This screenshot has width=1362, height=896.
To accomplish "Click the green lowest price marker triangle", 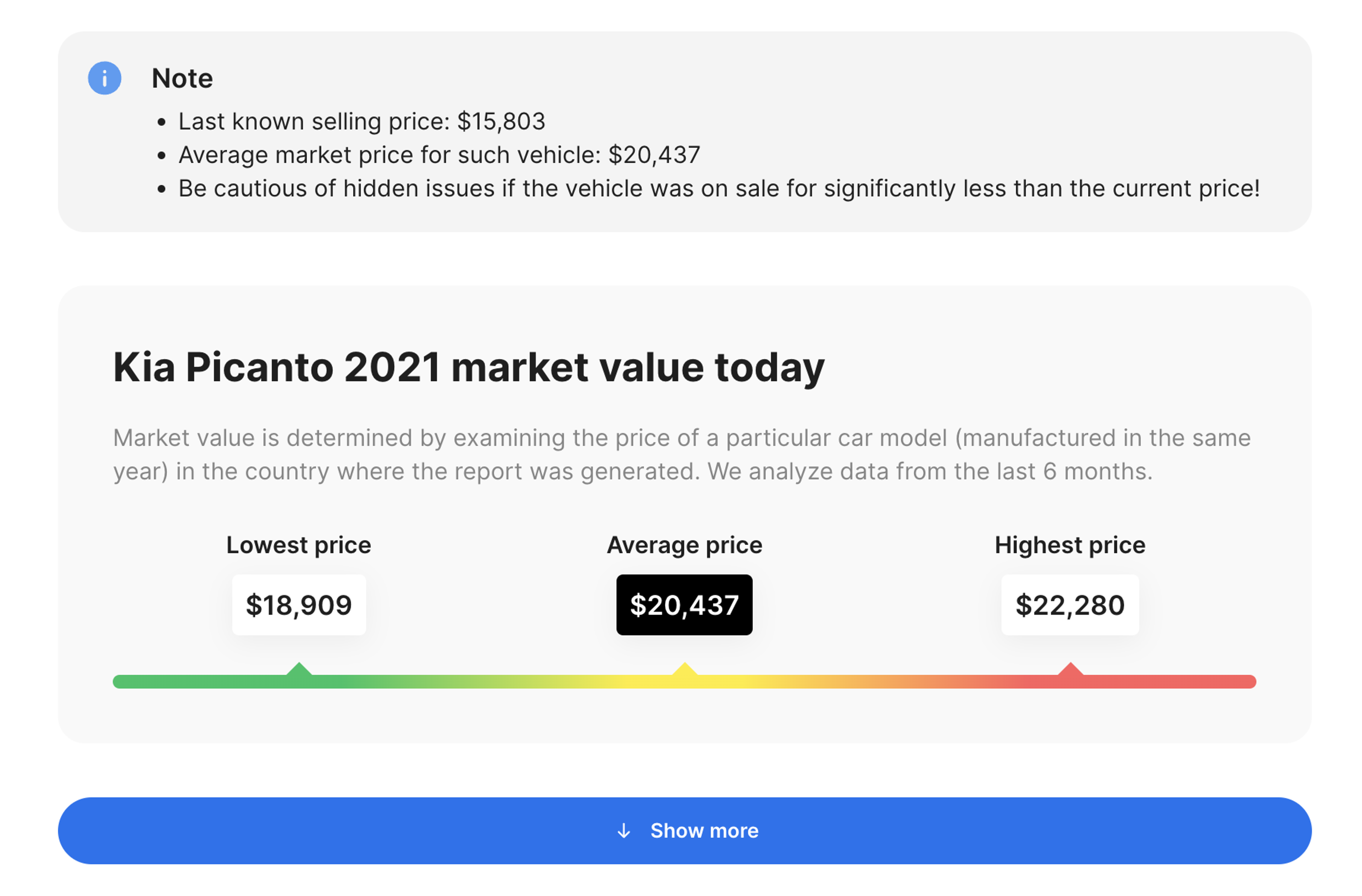I will 299,669.
